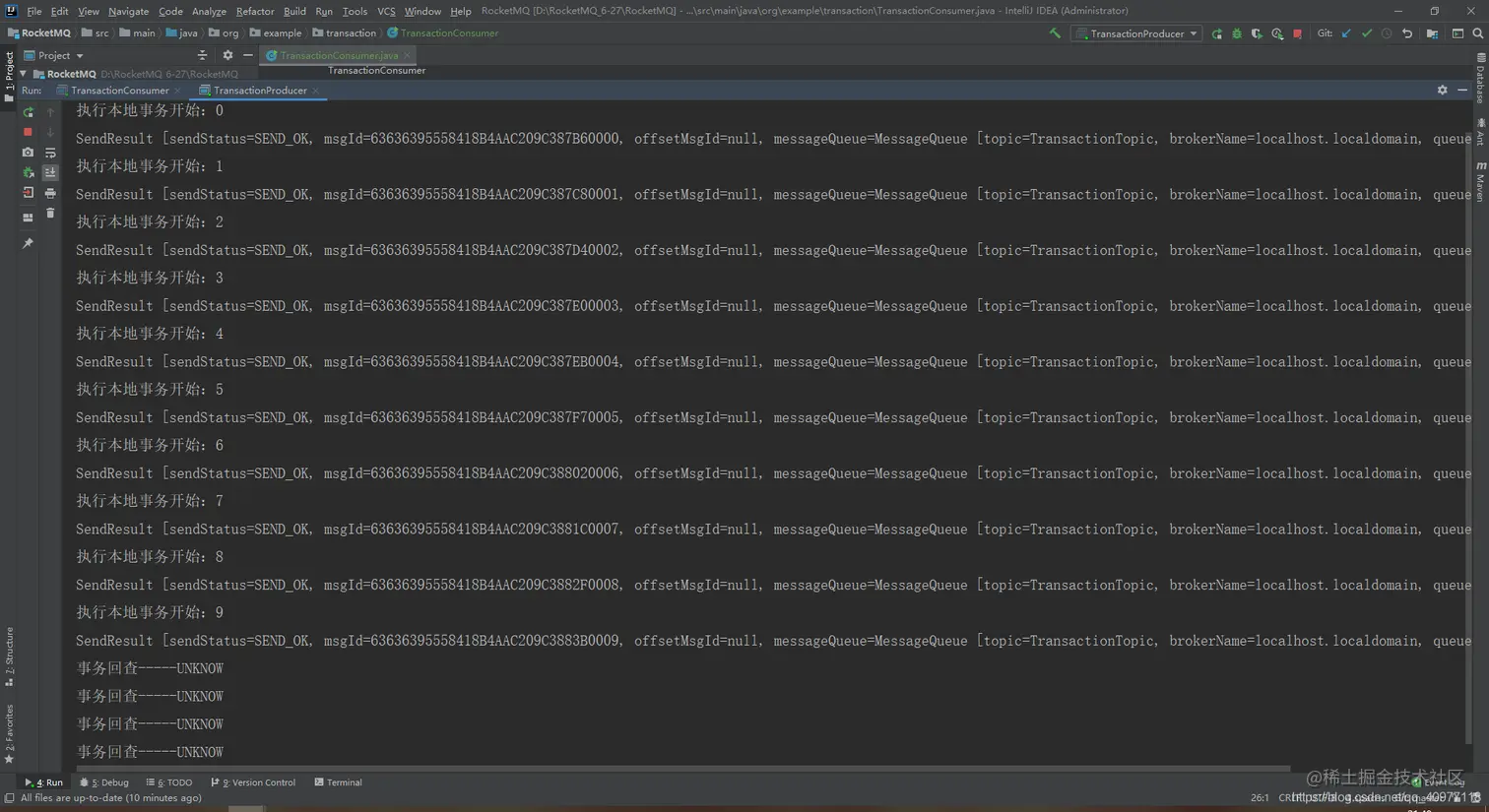1489x812 pixels.
Task: Open the Maven side panel
Action: pyautogui.click(x=1480, y=182)
